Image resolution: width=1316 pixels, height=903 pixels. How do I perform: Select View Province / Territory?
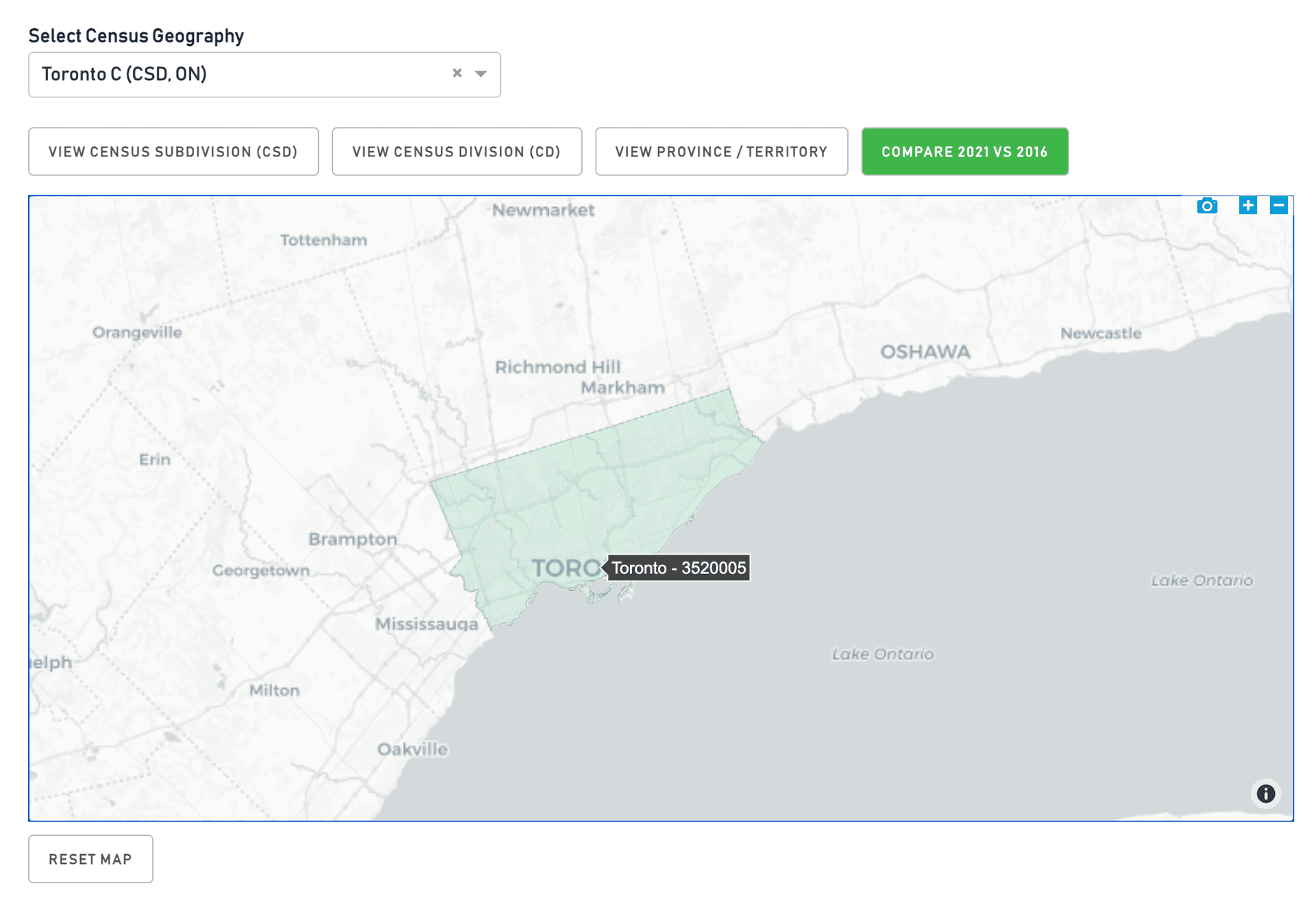(721, 152)
